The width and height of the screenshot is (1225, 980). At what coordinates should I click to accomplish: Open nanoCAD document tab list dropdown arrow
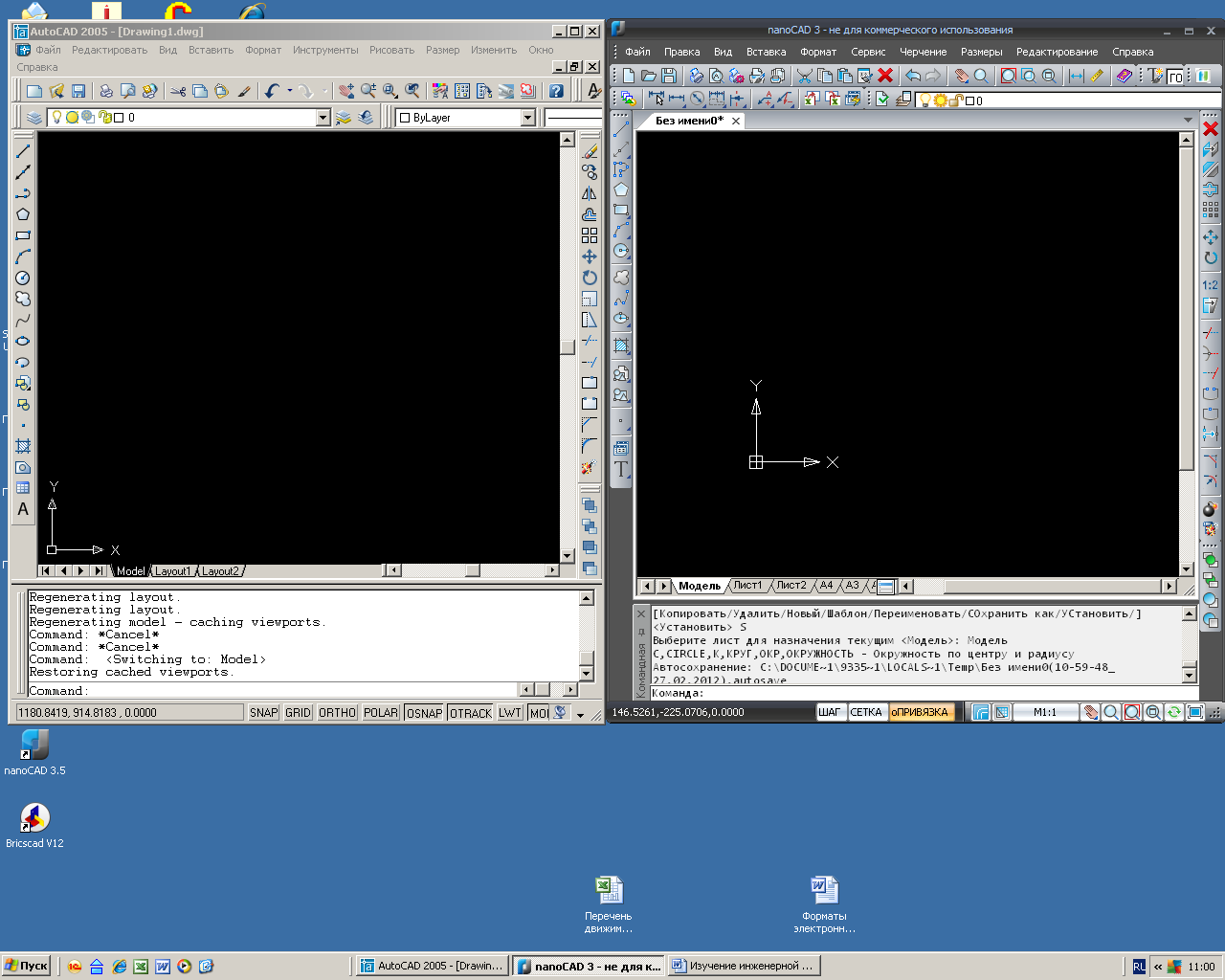click(x=1188, y=121)
